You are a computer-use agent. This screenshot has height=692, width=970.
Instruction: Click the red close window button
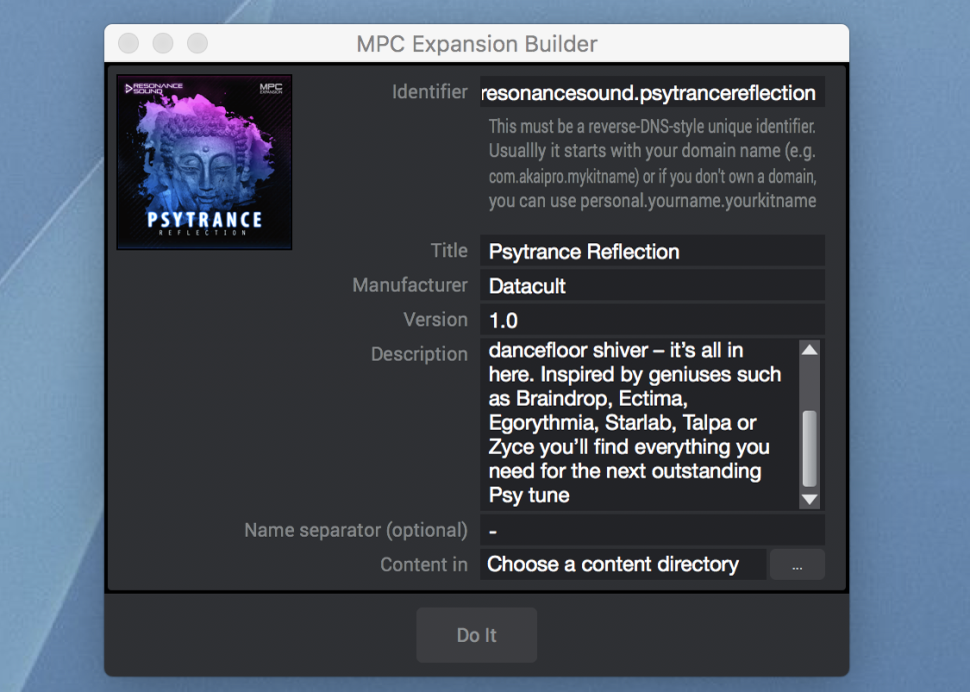coord(129,43)
